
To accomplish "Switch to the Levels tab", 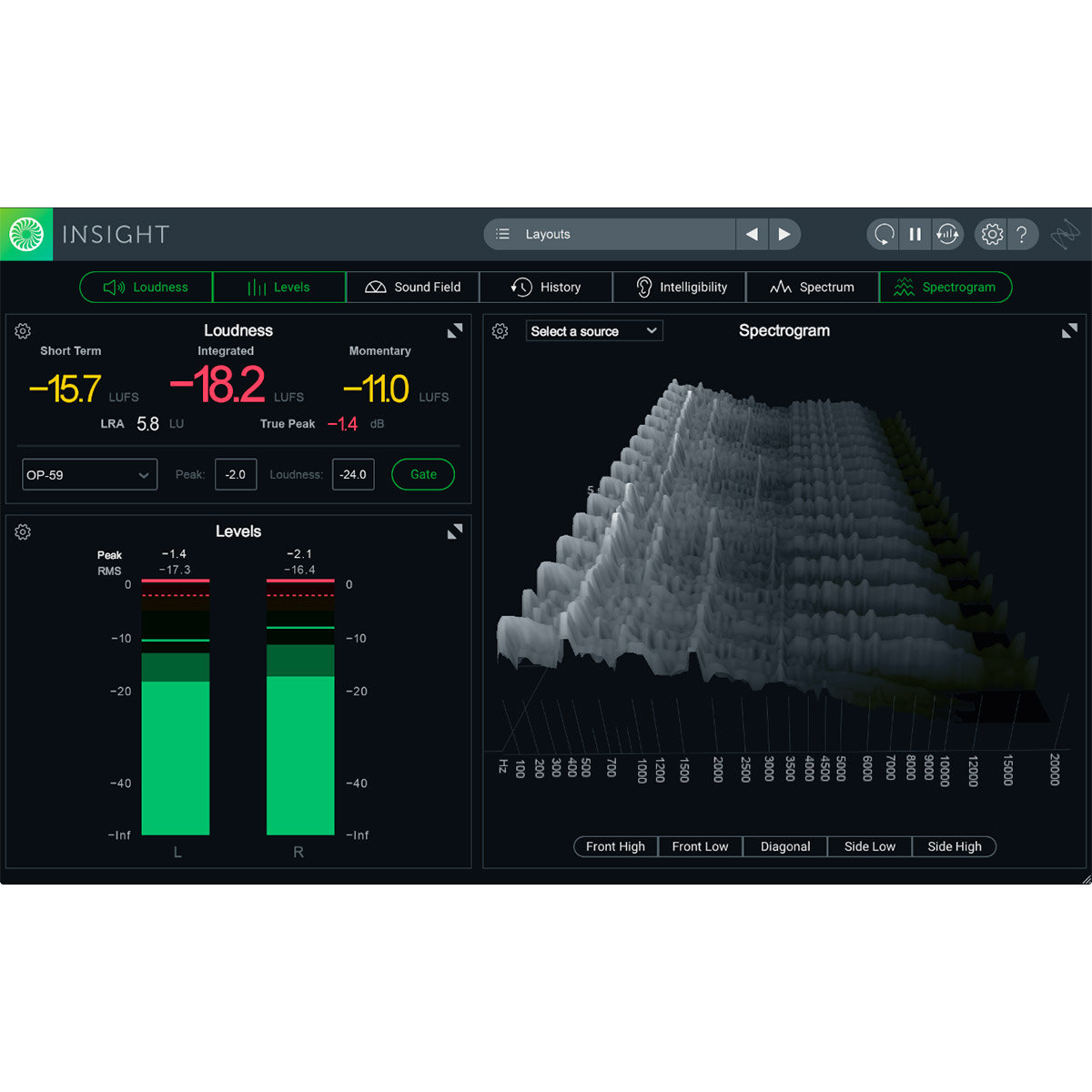I will [x=278, y=287].
